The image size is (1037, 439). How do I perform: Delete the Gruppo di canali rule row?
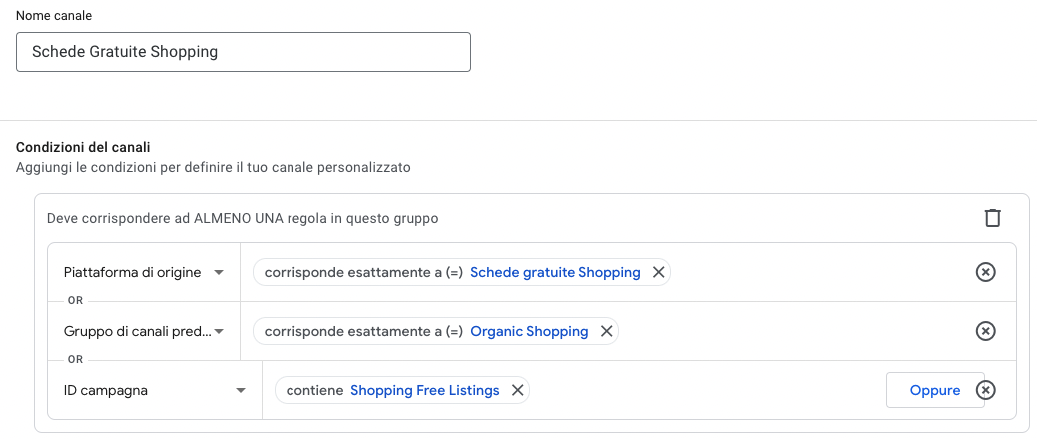pos(985,331)
